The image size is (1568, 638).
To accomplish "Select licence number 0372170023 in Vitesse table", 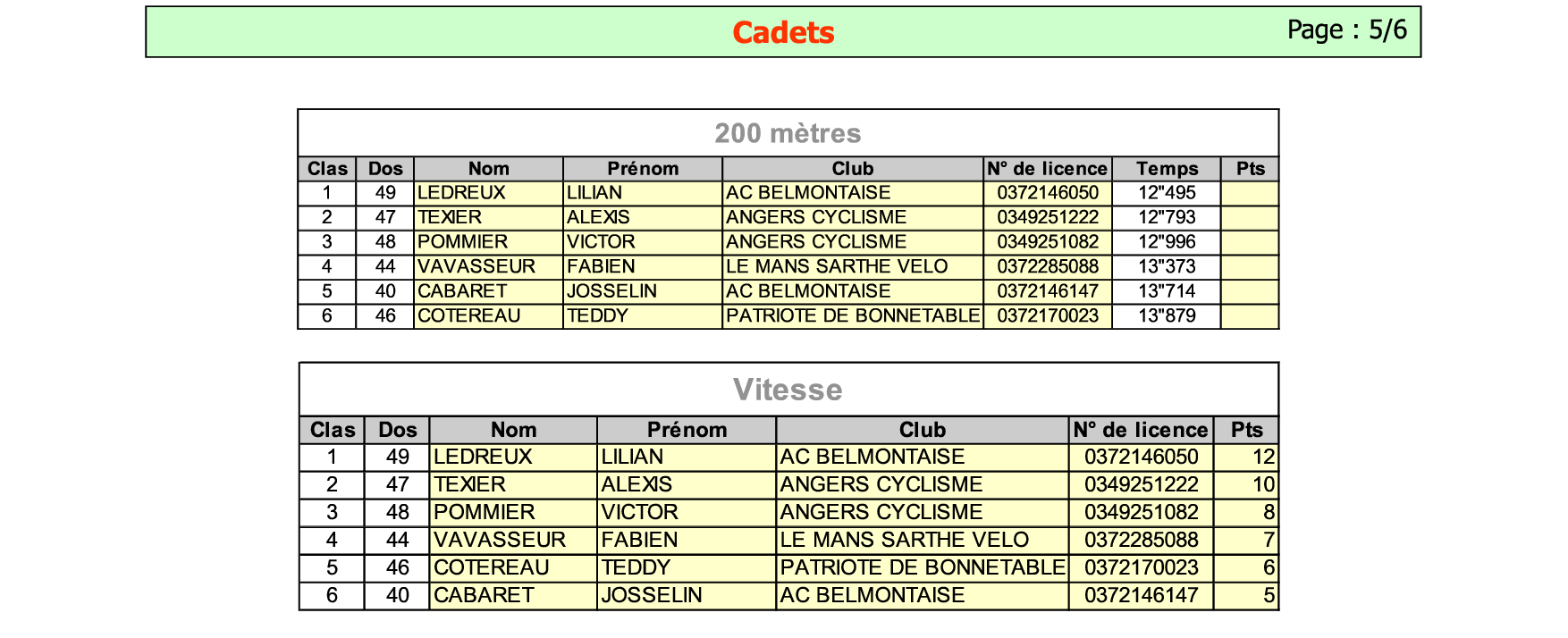I will click(x=1141, y=567).
